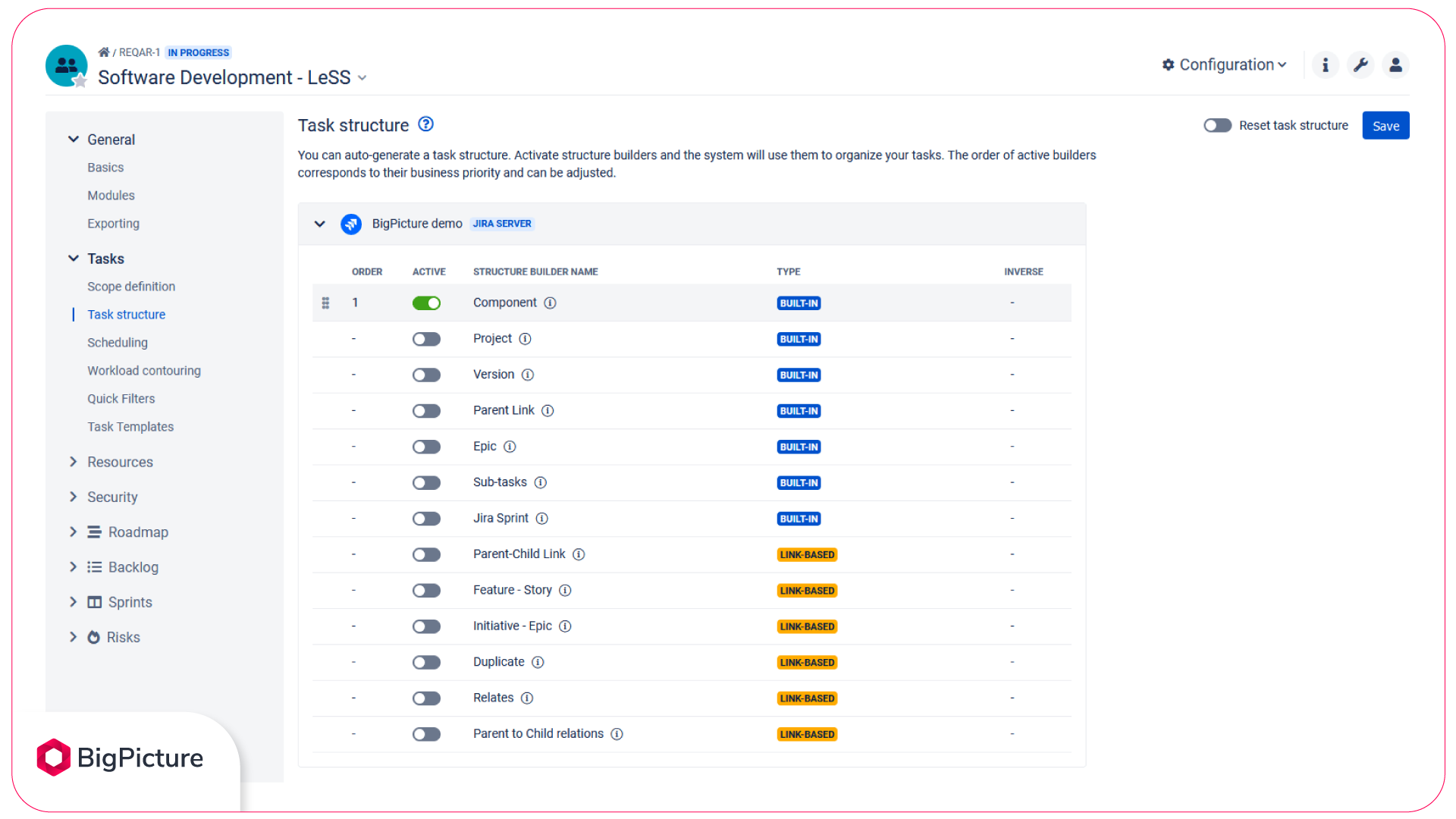Collapse the BigPicture demo section
This screenshot has height=819, width=1456.
(319, 224)
